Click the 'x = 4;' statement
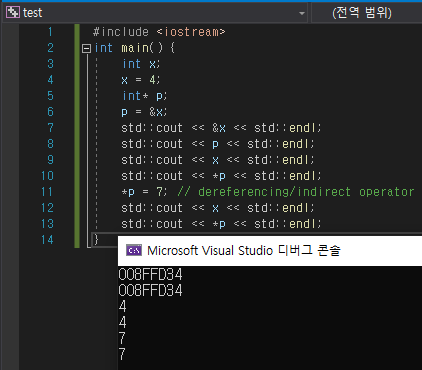Viewport: 422px width, 370px height. (x=140, y=80)
